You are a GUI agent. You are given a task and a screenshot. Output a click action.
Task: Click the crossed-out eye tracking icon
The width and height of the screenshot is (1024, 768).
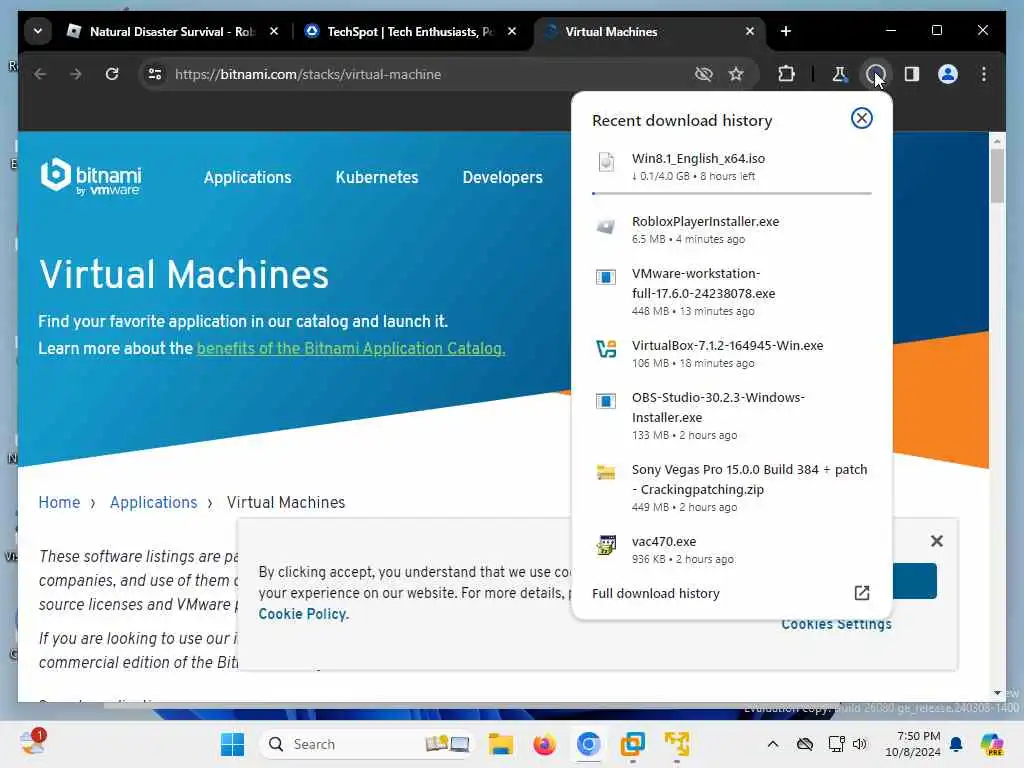click(703, 74)
